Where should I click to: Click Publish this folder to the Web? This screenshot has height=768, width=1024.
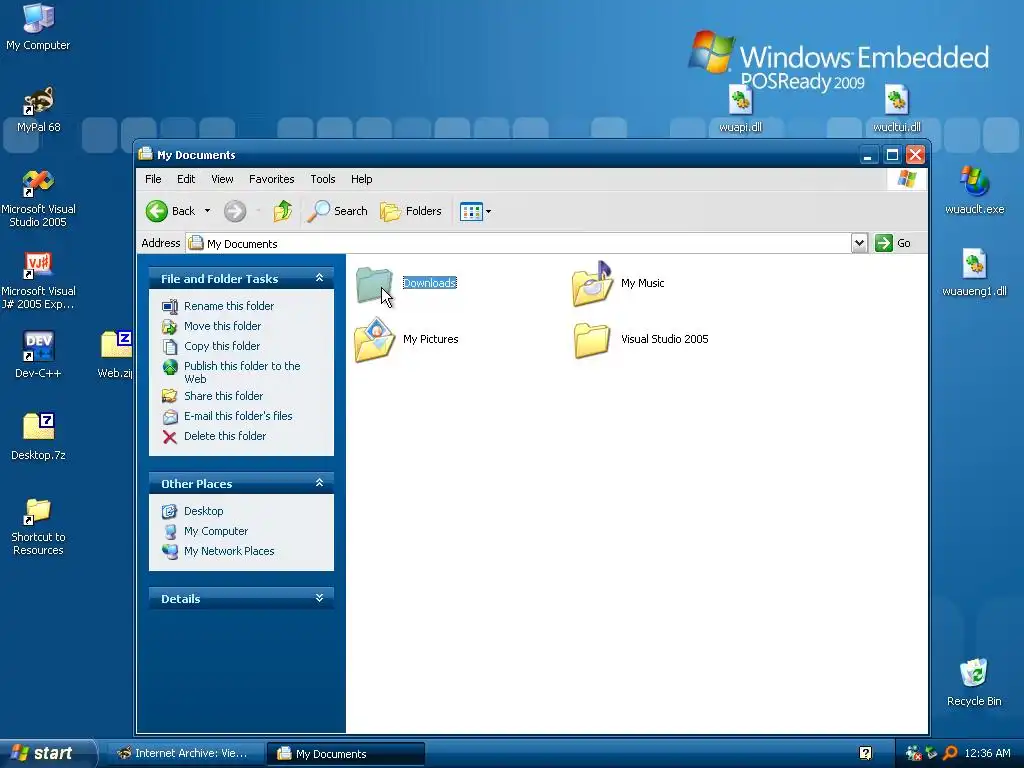[242, 372]
